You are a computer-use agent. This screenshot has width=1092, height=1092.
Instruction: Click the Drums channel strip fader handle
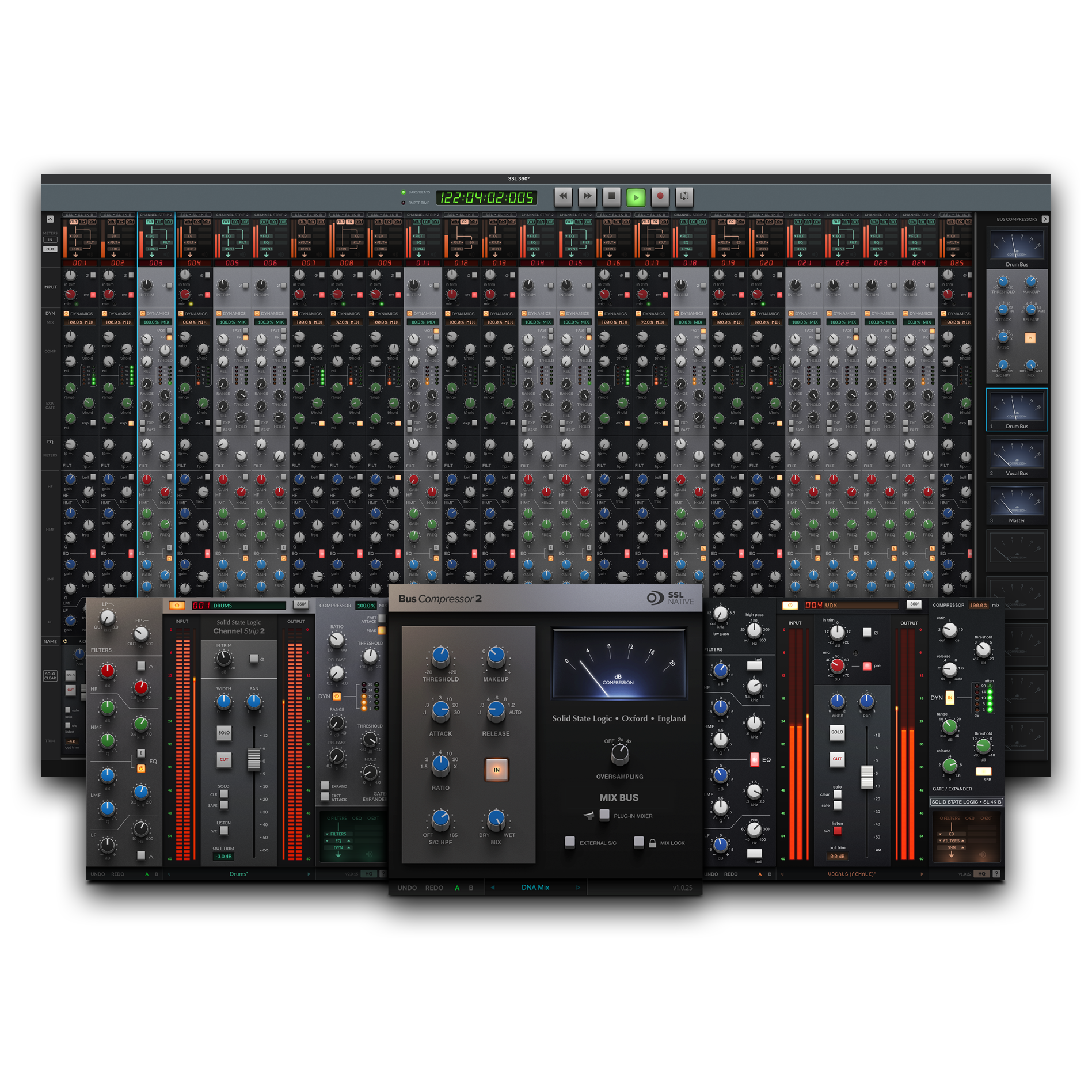[x=254, y=759]
